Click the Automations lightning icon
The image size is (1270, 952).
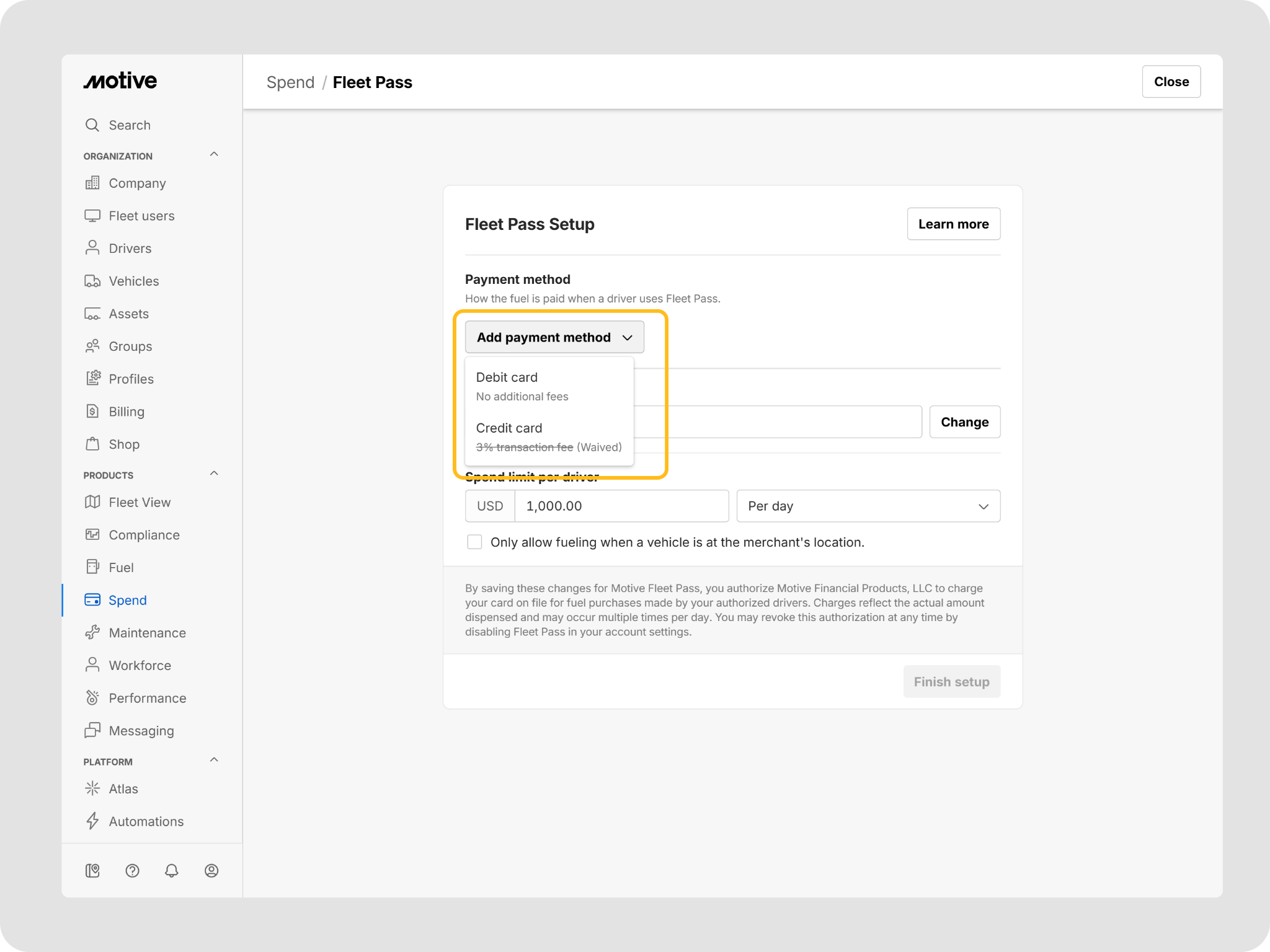[92, 821]
